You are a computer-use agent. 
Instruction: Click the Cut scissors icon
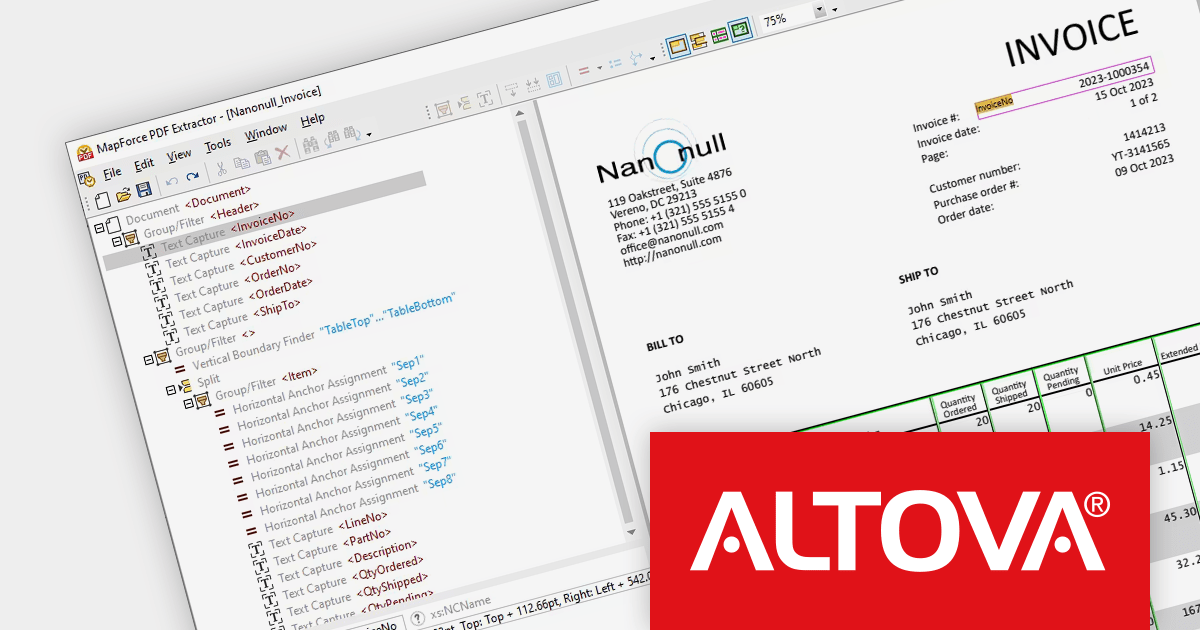221,169
